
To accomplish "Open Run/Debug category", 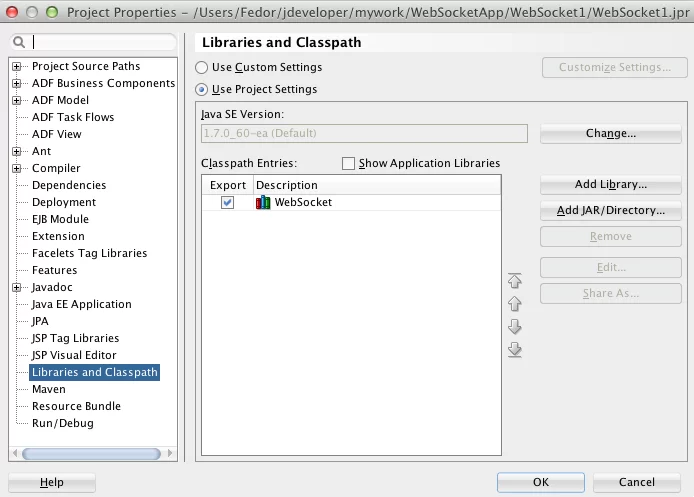I will tap(62, 424).
